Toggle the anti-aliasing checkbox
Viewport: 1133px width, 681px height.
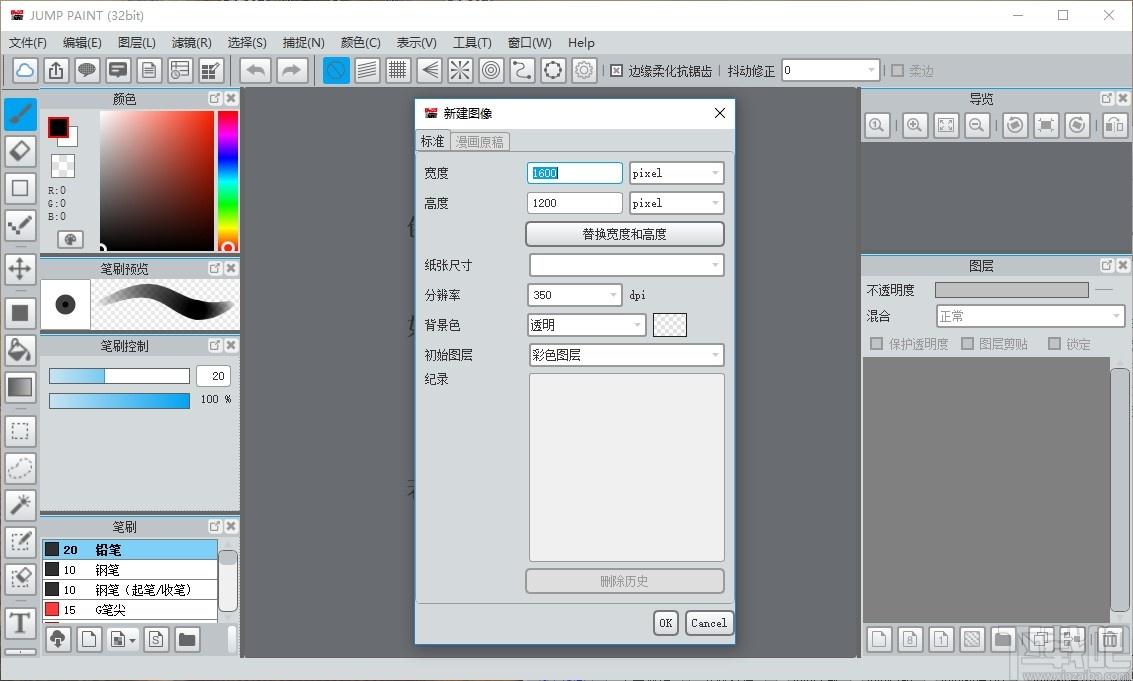[x=616, y=71]
